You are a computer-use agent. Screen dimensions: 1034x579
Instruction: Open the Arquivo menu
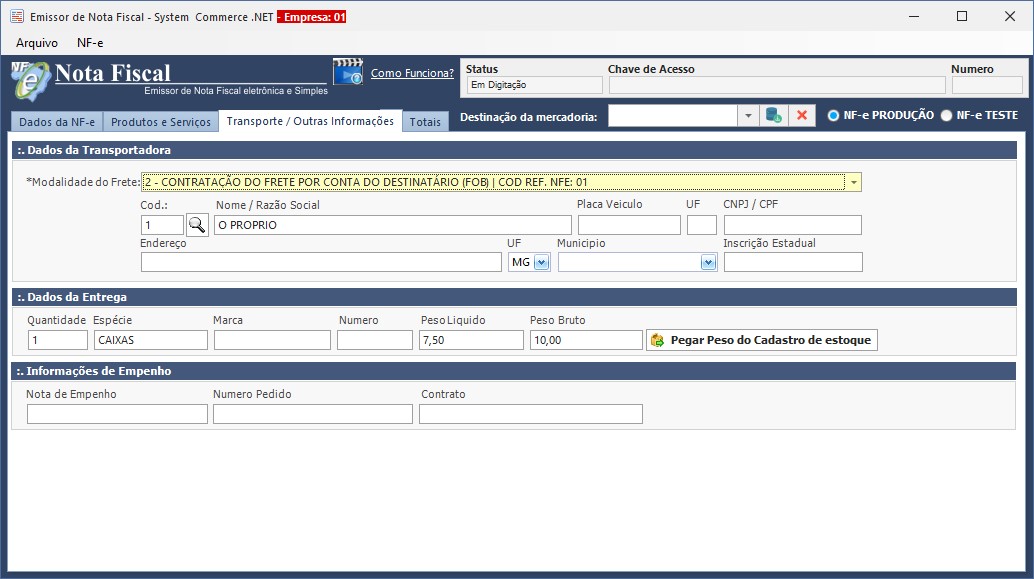pyautogui.click(x=37, y=43)
